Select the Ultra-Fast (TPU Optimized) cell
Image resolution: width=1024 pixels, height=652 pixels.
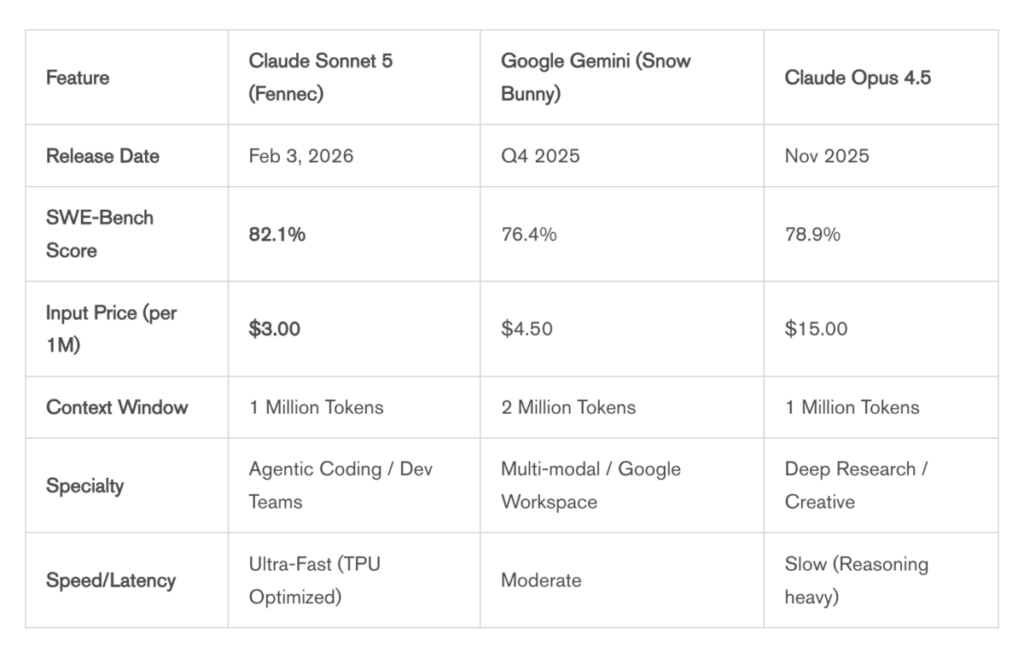(x=314, y=580)
